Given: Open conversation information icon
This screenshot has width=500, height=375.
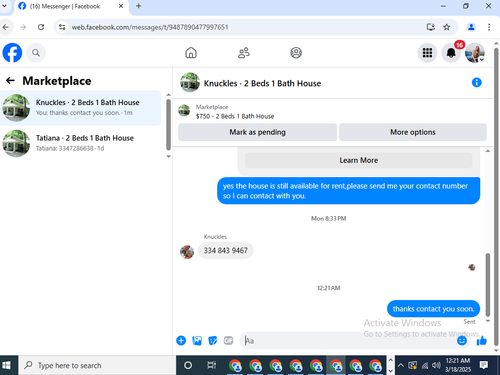Looking at the screenshot, I should tap(477, 82).
